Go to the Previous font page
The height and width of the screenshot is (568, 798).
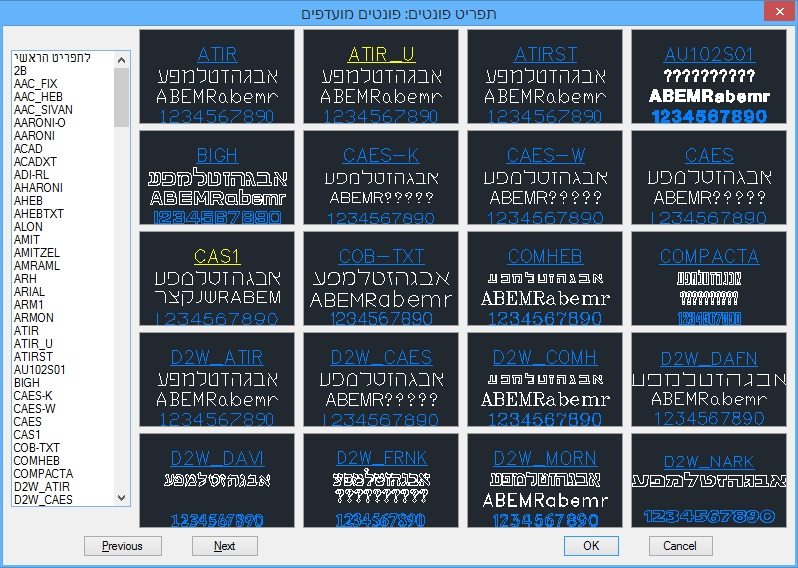click(123, 546)
